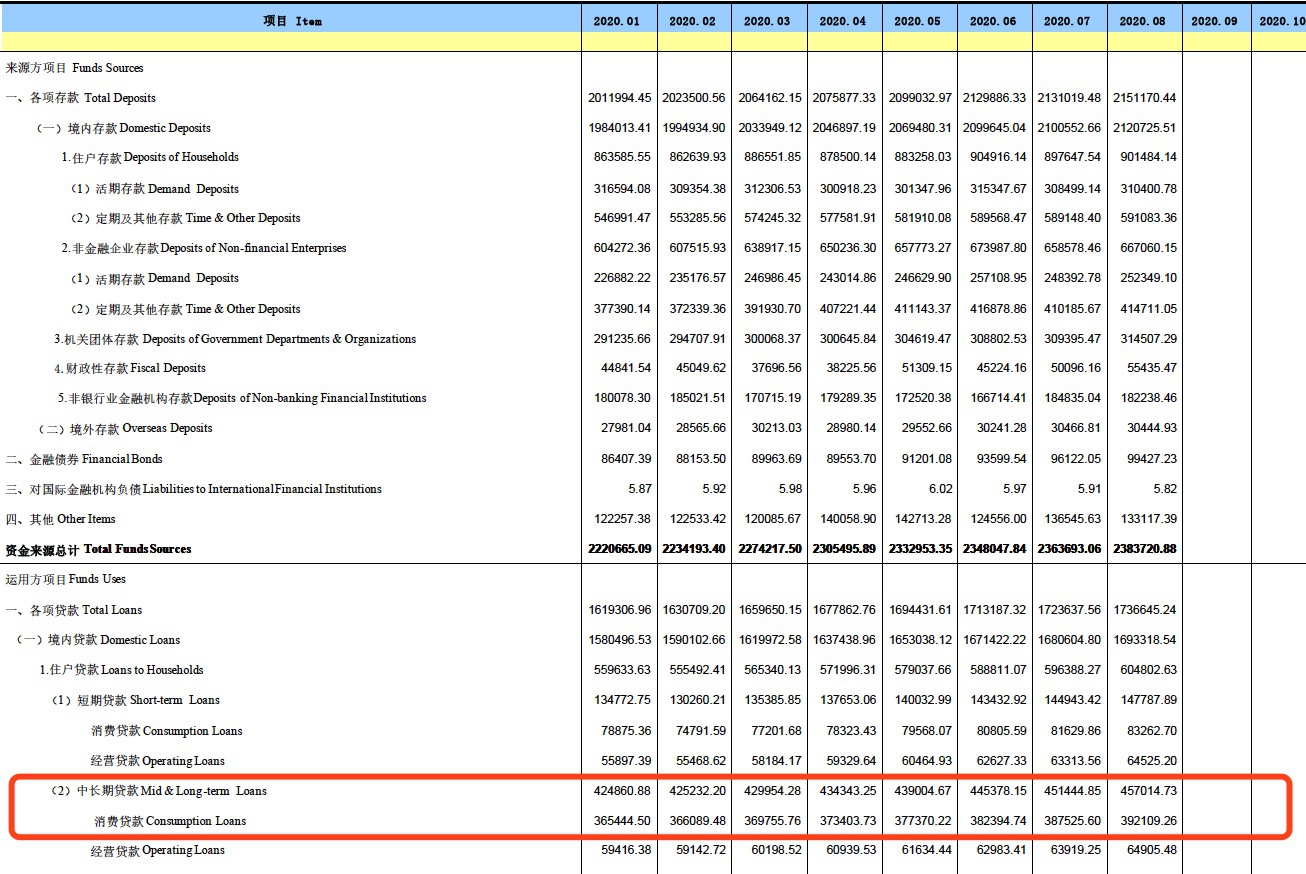Click the Other Items 2020.07 value
Viewport: 1306px width, 874px height.
1071,519
